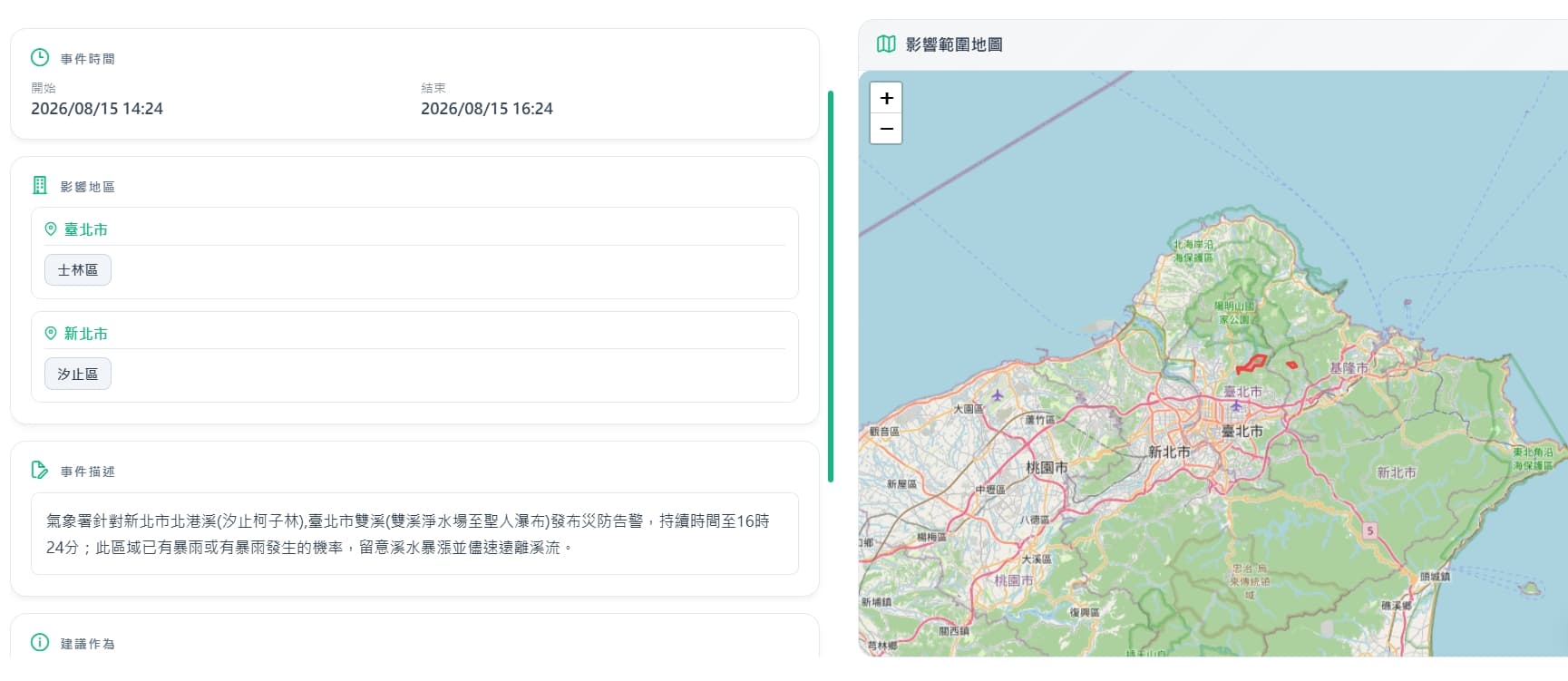Viewport: 1568px width, 681px height.
Task: Click 觀音區 label on the map
Action: click(x=884, y=432)
